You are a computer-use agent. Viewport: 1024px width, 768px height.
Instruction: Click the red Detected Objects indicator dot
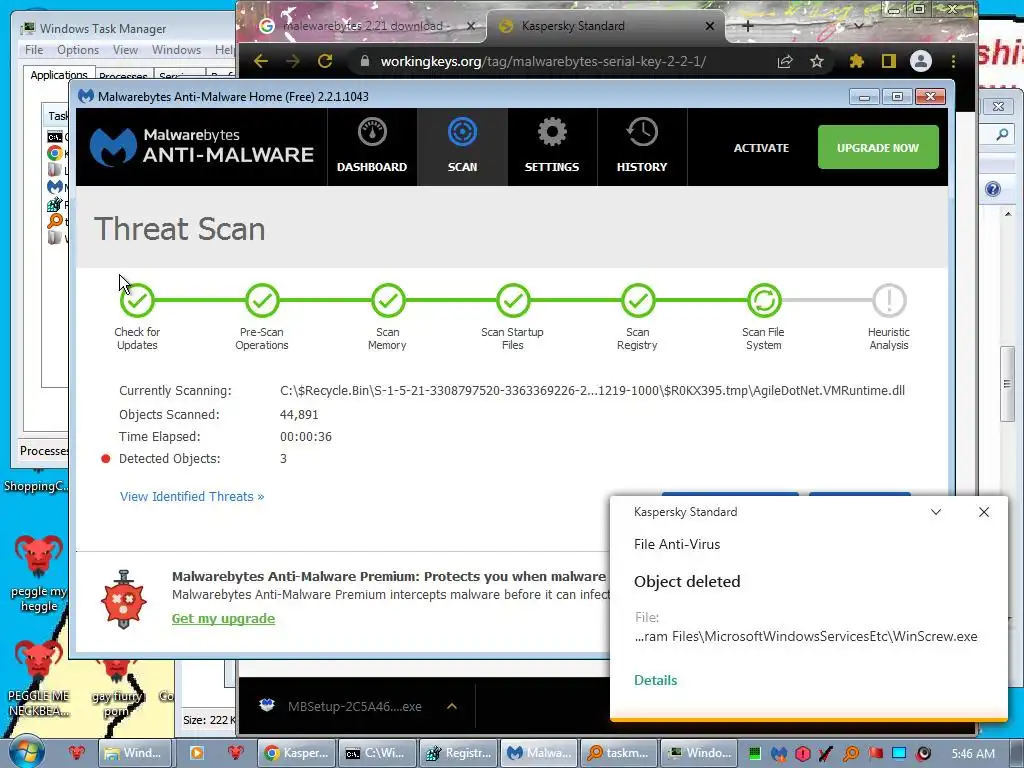106,458
